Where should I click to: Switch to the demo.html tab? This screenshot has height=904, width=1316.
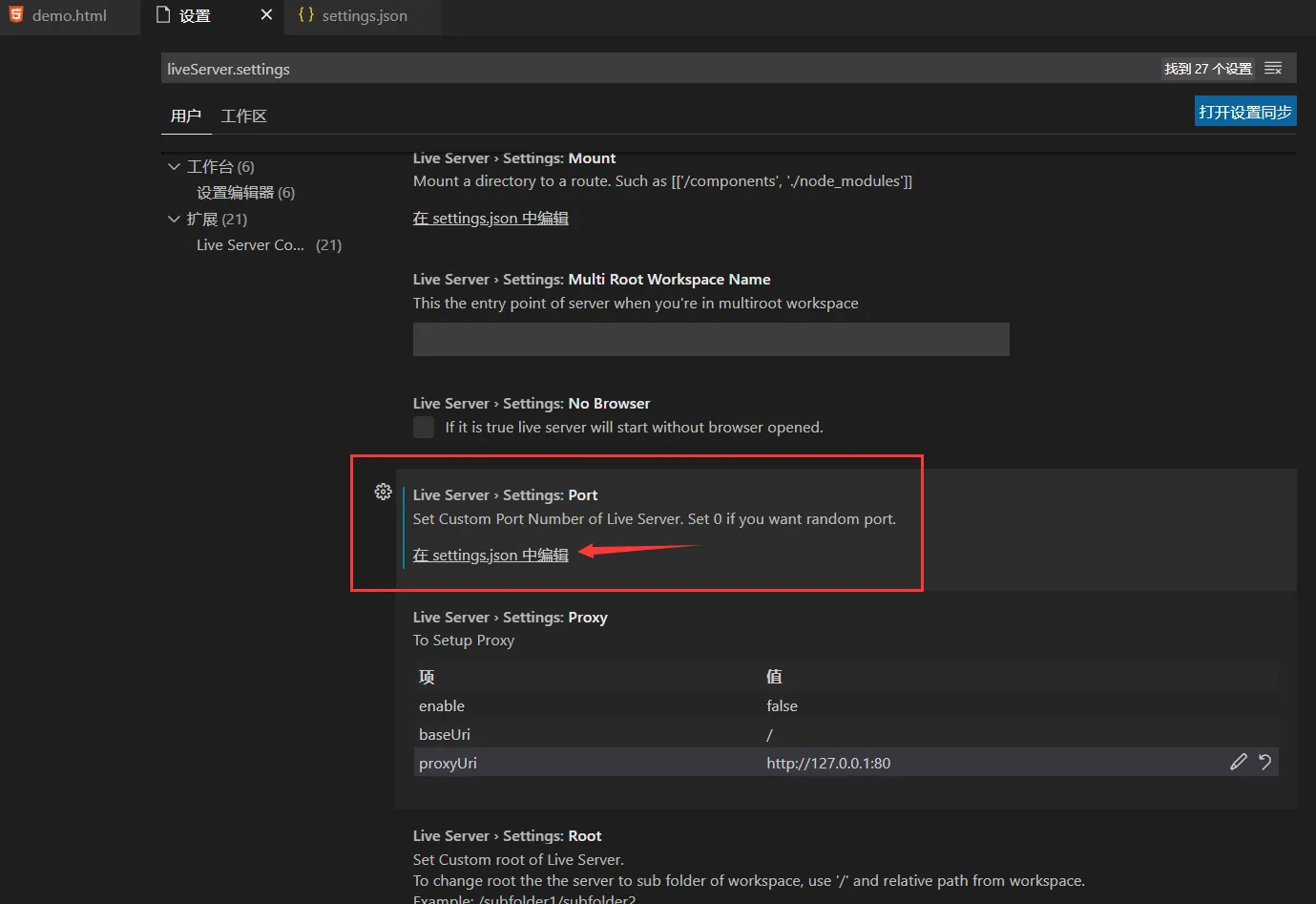(x=70, y=16)
